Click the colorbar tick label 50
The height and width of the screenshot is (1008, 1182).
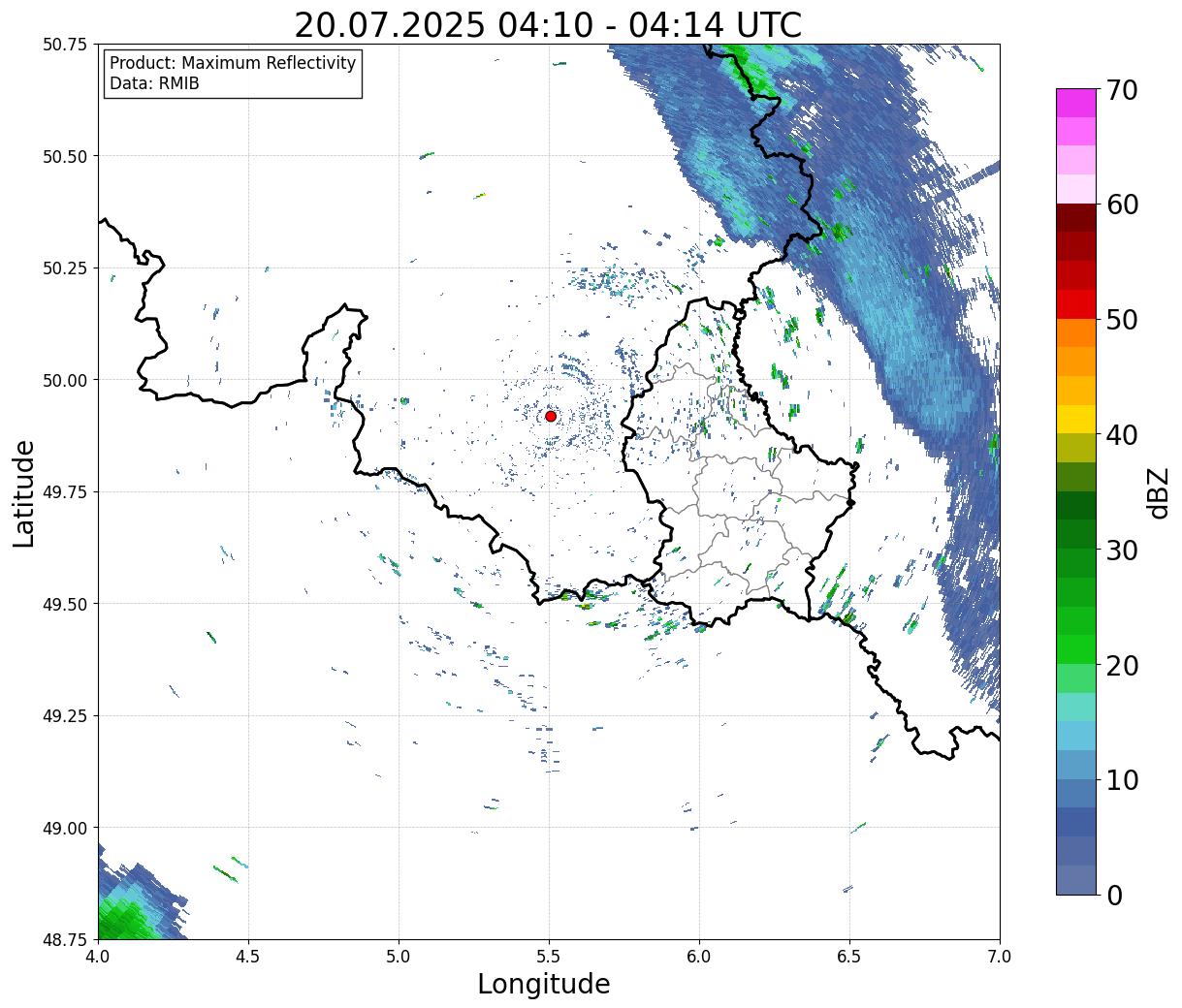1122,320
